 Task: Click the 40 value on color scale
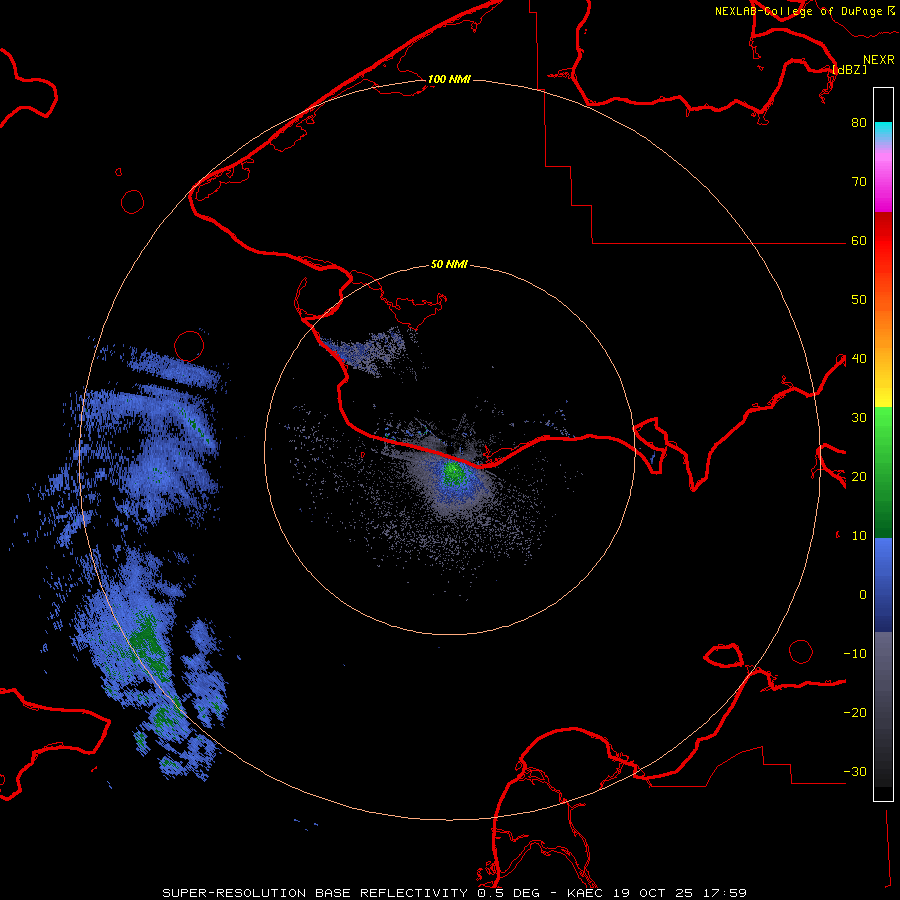[859, 359]
